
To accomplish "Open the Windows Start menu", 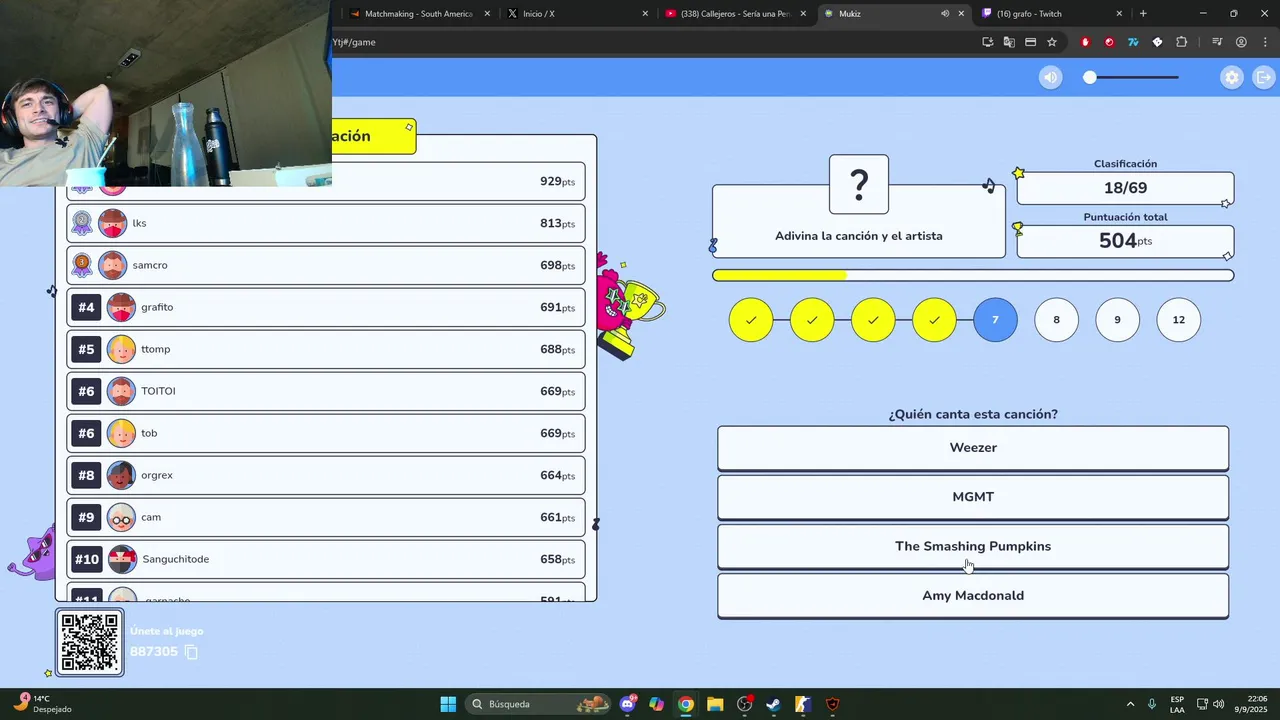I will [x=448, y=704].
